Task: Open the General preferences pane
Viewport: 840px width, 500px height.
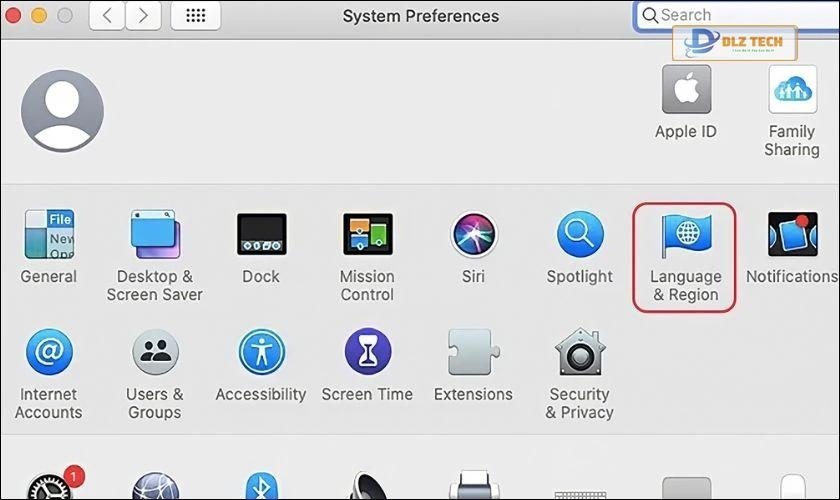Action: click(49, 247)
